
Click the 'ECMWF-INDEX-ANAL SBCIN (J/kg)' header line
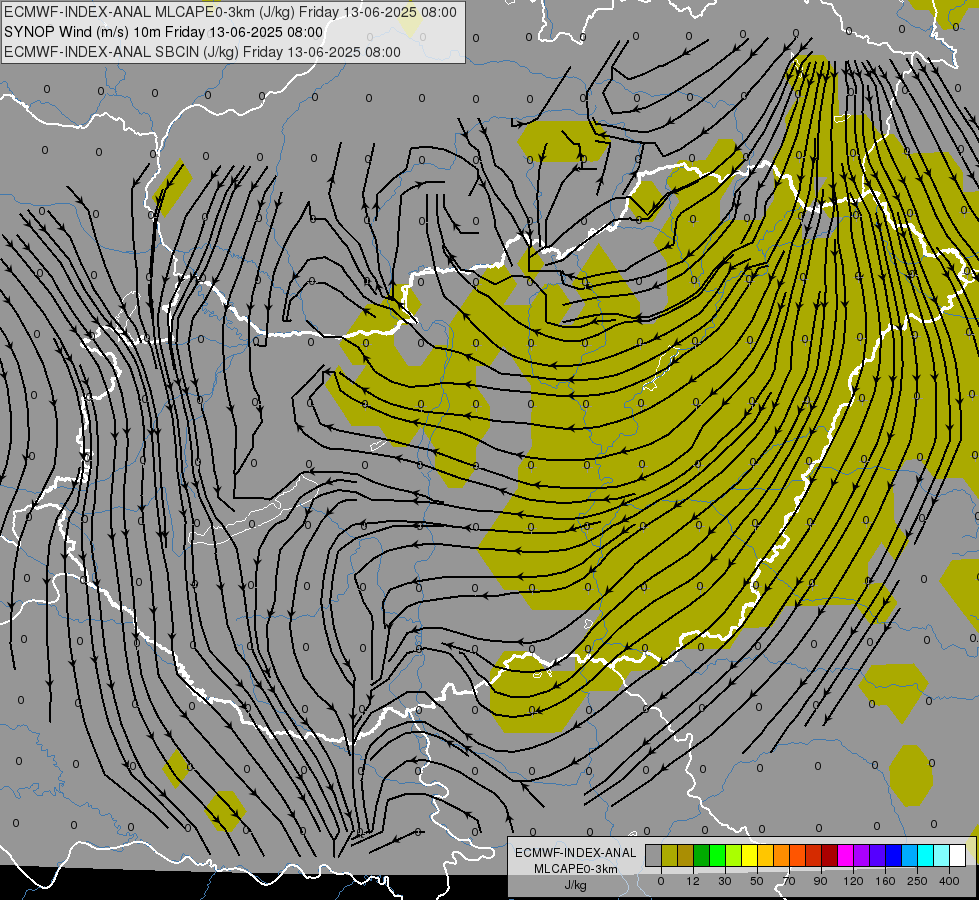point(202,52)
